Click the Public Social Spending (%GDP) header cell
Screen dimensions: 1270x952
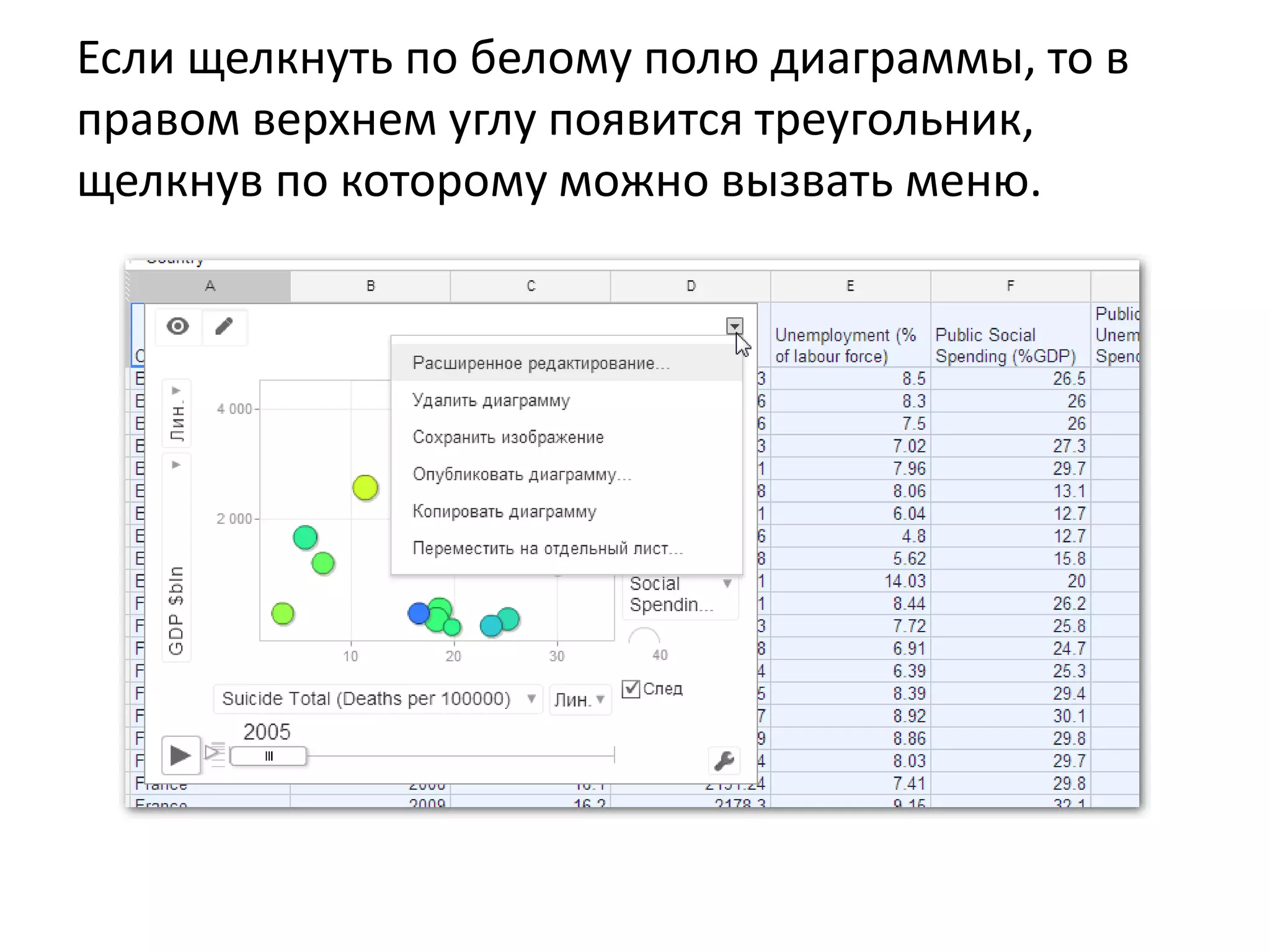click(1010, 335)
